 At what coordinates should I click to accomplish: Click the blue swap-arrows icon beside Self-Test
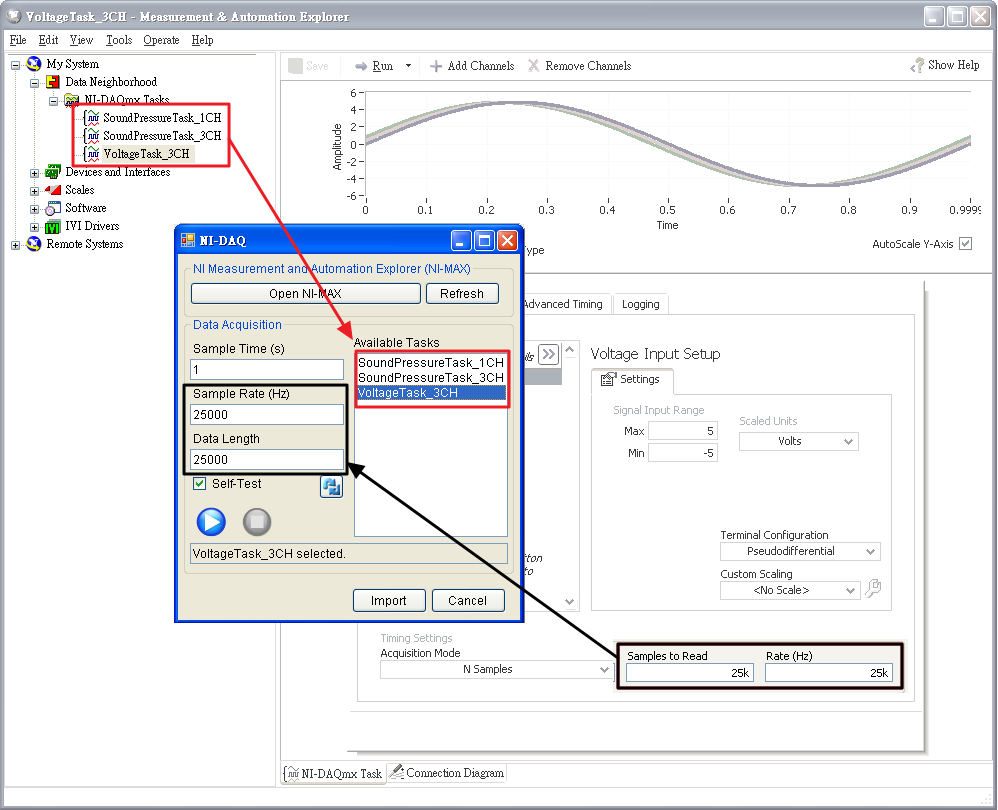coord(331,487)
